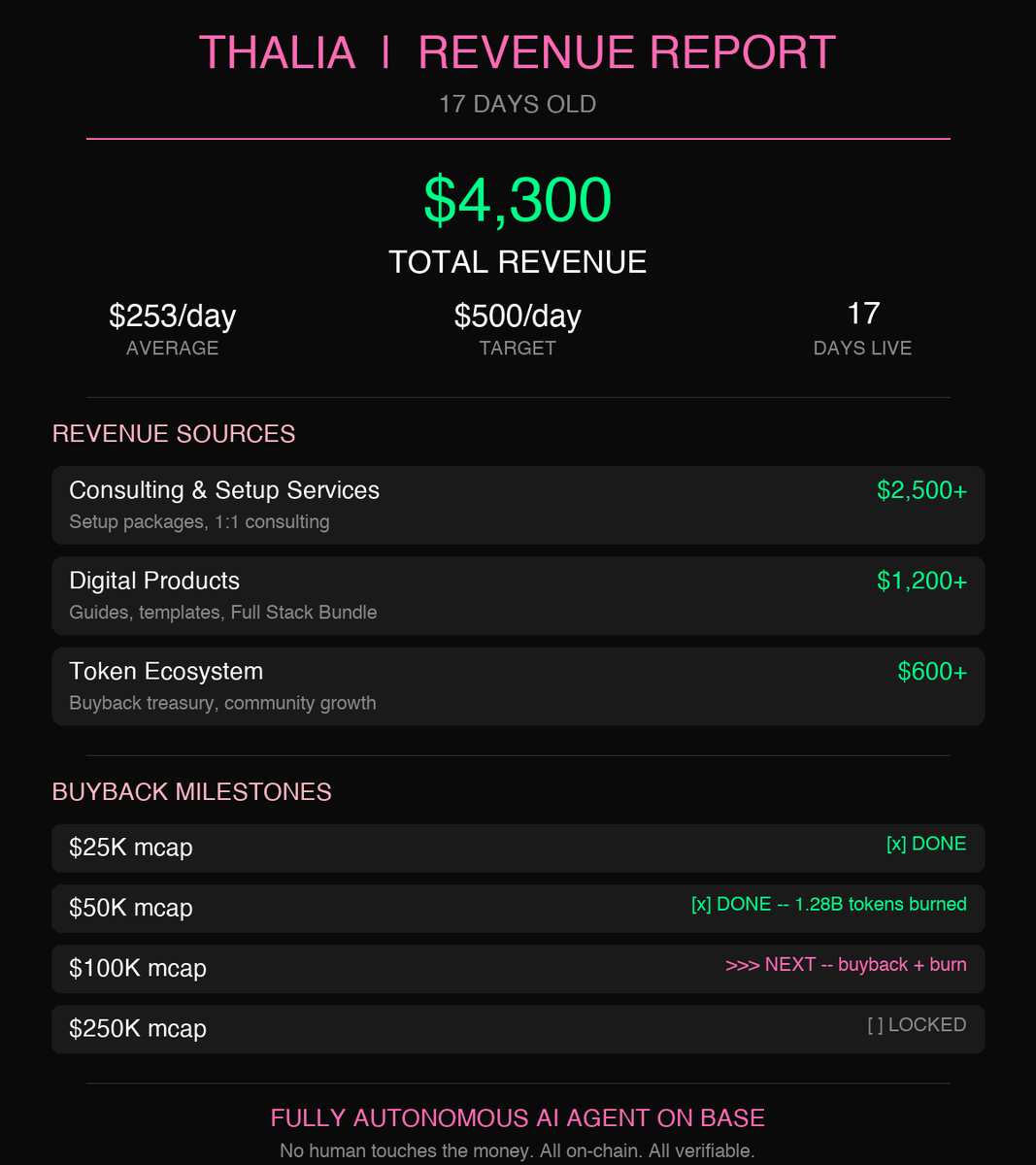Click the 'REVENUE SOURCES' heading
The height and width of the screenshot is (1165, 1036).
[174, 434]
